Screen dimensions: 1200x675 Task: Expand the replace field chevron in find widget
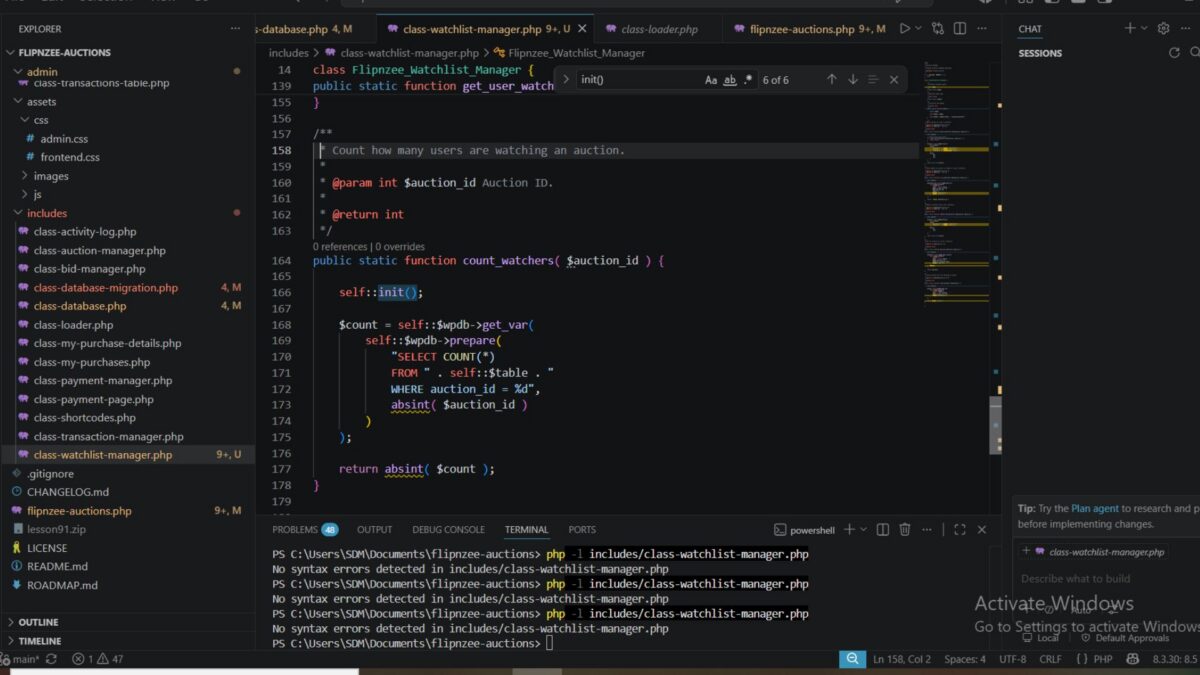point(566,79)
